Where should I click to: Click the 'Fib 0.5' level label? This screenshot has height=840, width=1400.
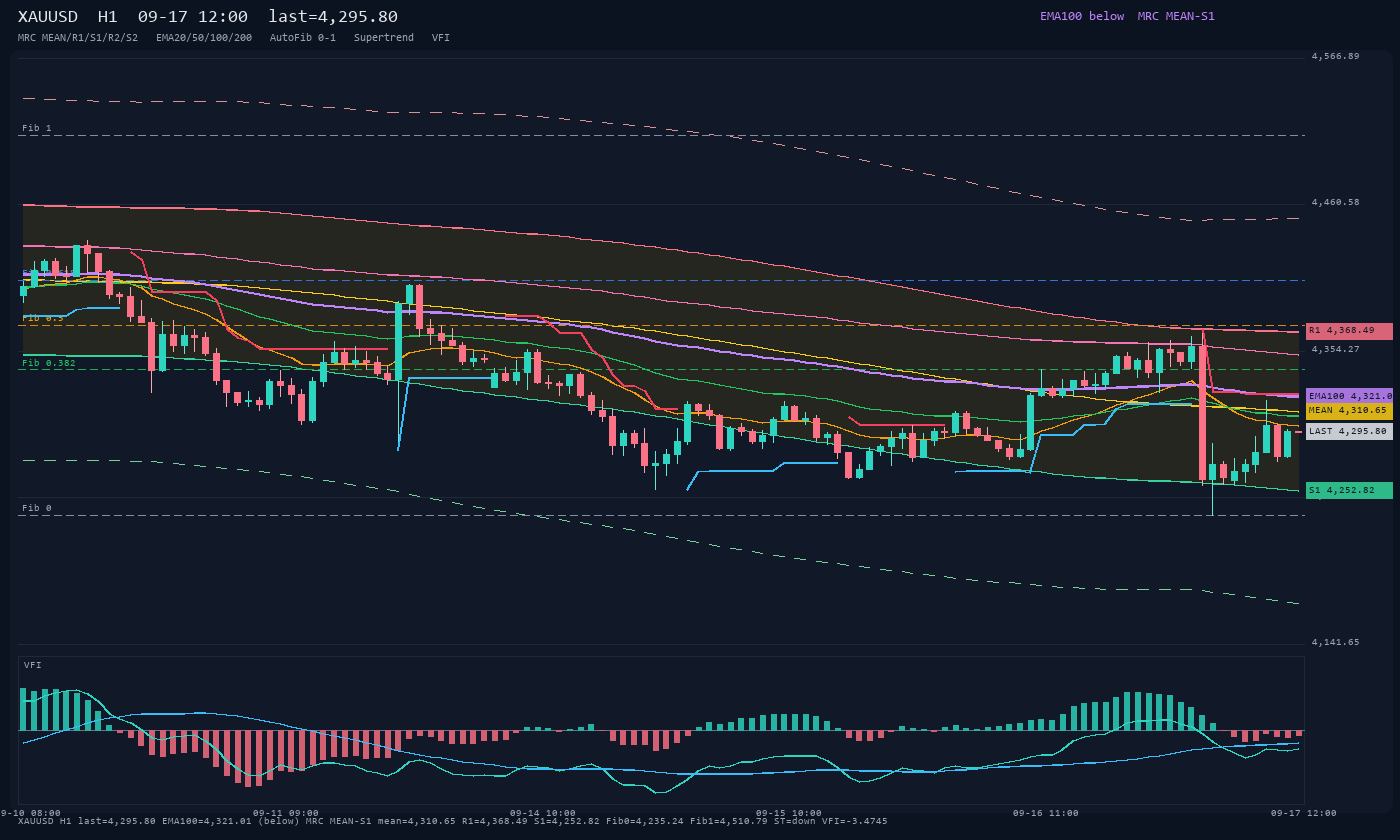pyautogui.click(x=43, y=318)
